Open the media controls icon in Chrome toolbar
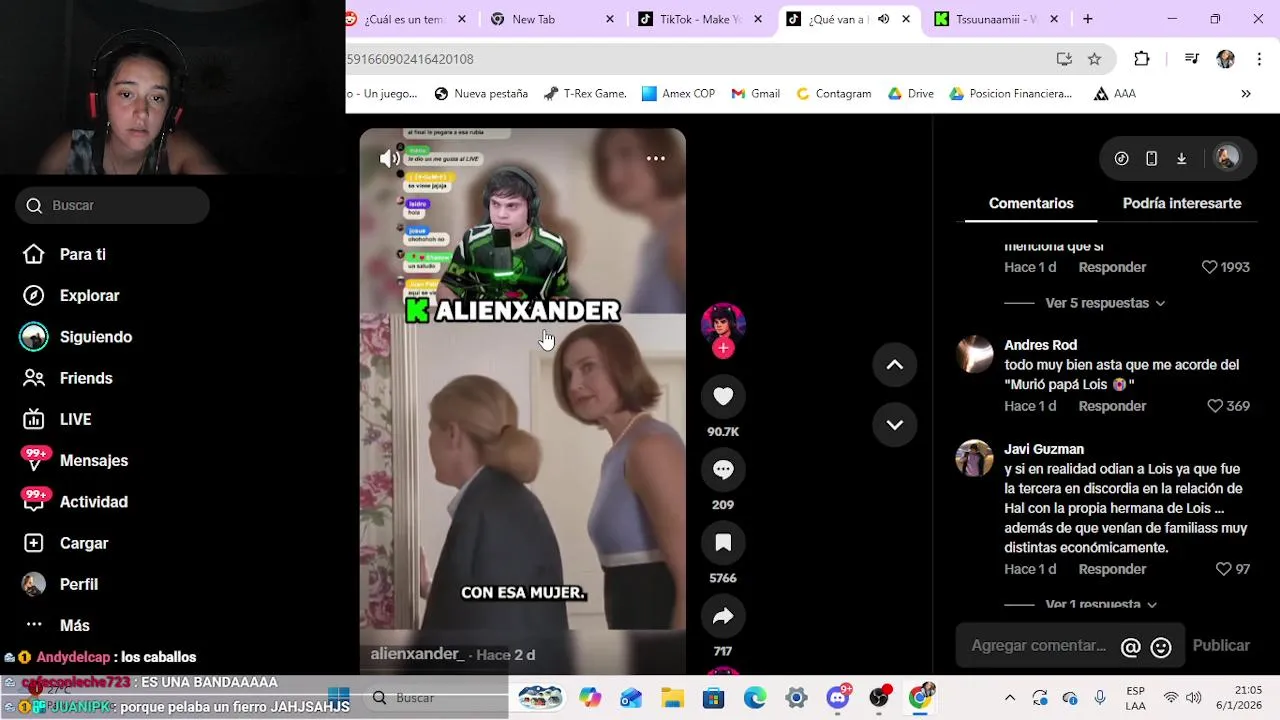1280x720 pixels. (1191, 59)
